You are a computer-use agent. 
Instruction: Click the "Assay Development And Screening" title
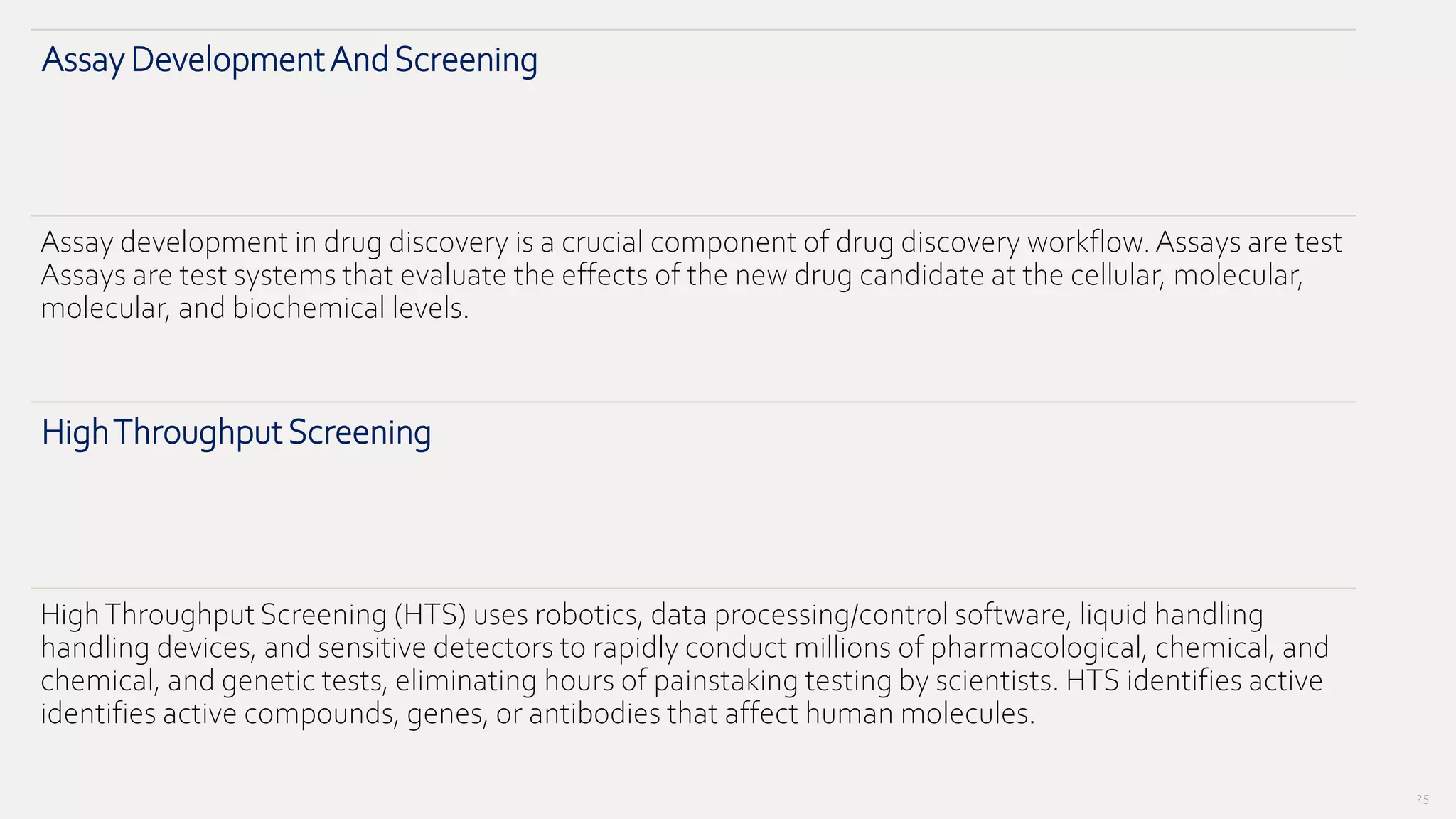tap(289, 60)
